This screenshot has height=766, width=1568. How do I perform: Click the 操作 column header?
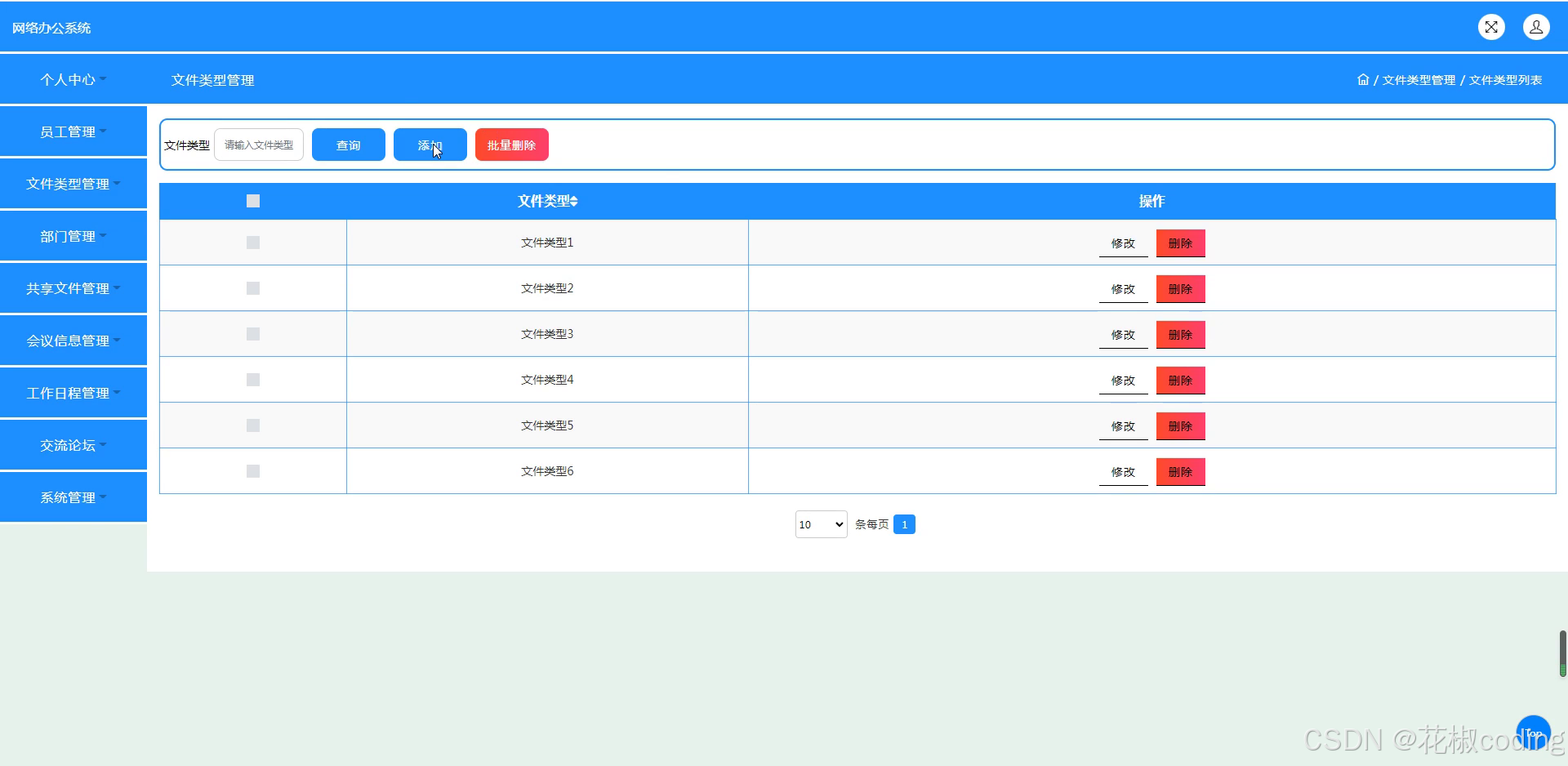(x=1151, y=201)
